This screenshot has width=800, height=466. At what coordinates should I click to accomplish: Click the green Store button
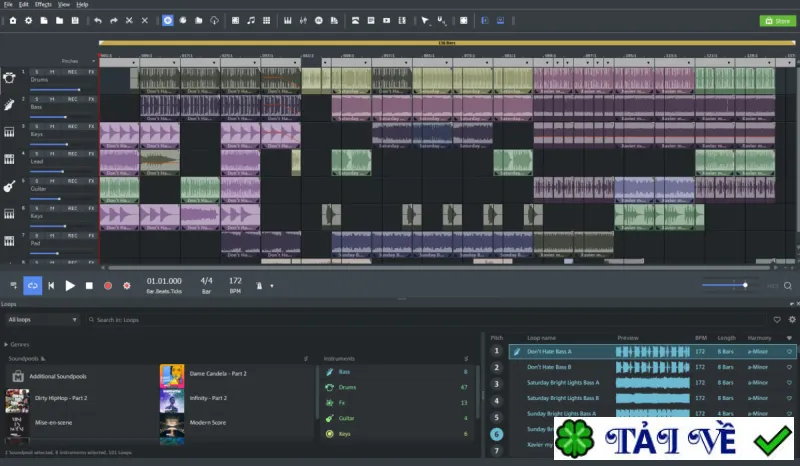click(x=778, y=21)
